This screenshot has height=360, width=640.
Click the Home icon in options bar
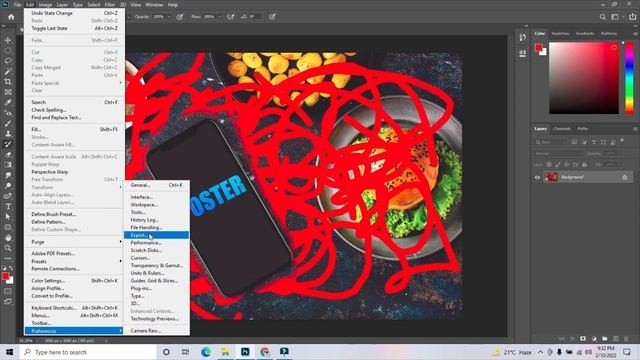[11, 17]
